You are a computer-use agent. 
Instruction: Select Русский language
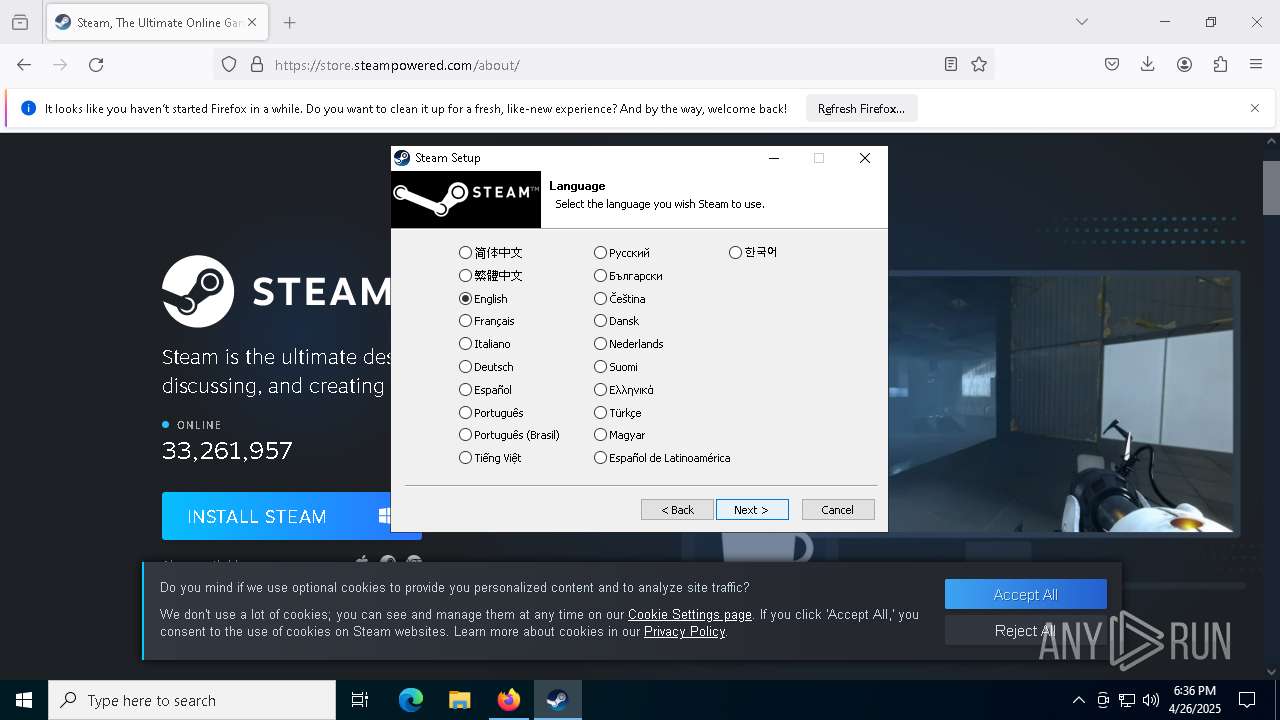[x=622, y=253]
